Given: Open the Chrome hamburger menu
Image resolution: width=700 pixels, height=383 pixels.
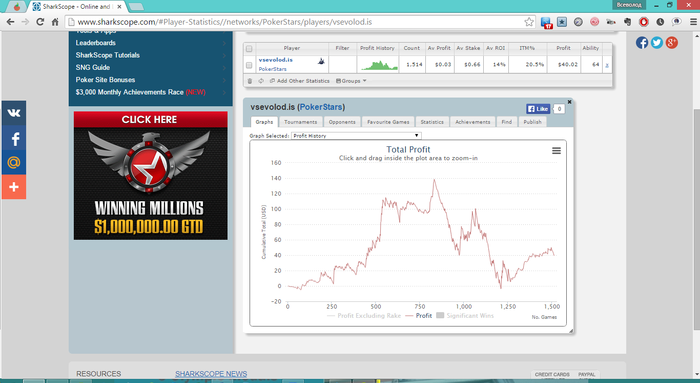Looking at the screenshot, I should 693,21.
